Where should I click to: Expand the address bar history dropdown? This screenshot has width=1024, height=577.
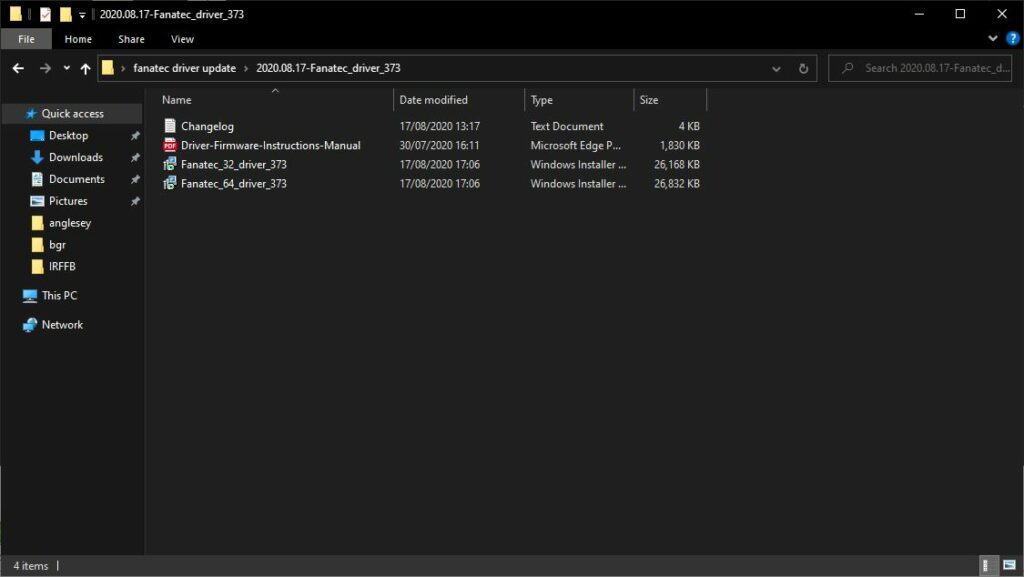tap(776, 69)
